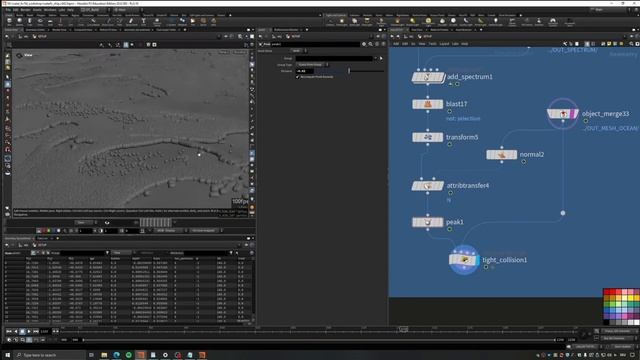Click the parameter pane gear icon

point(364,44)
